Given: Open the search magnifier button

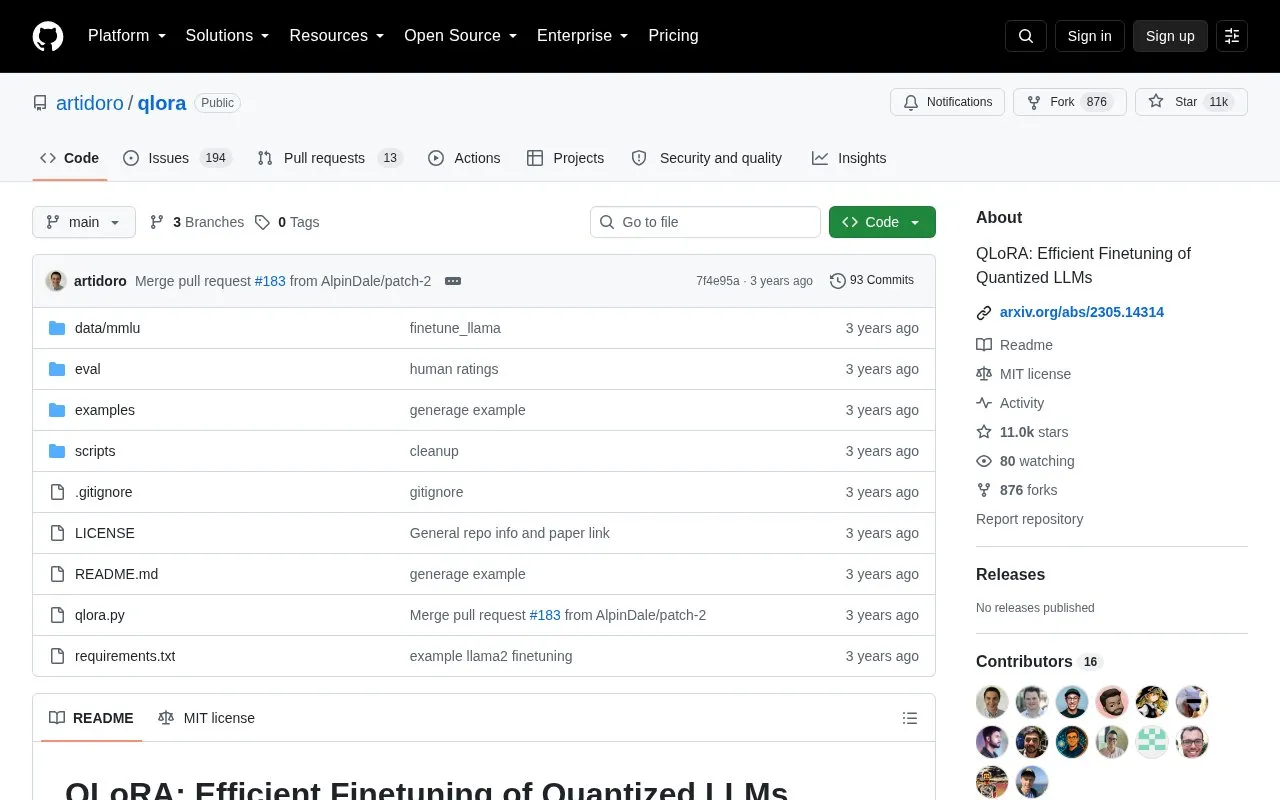Looking at the screenshot, I should point(1026,36).
